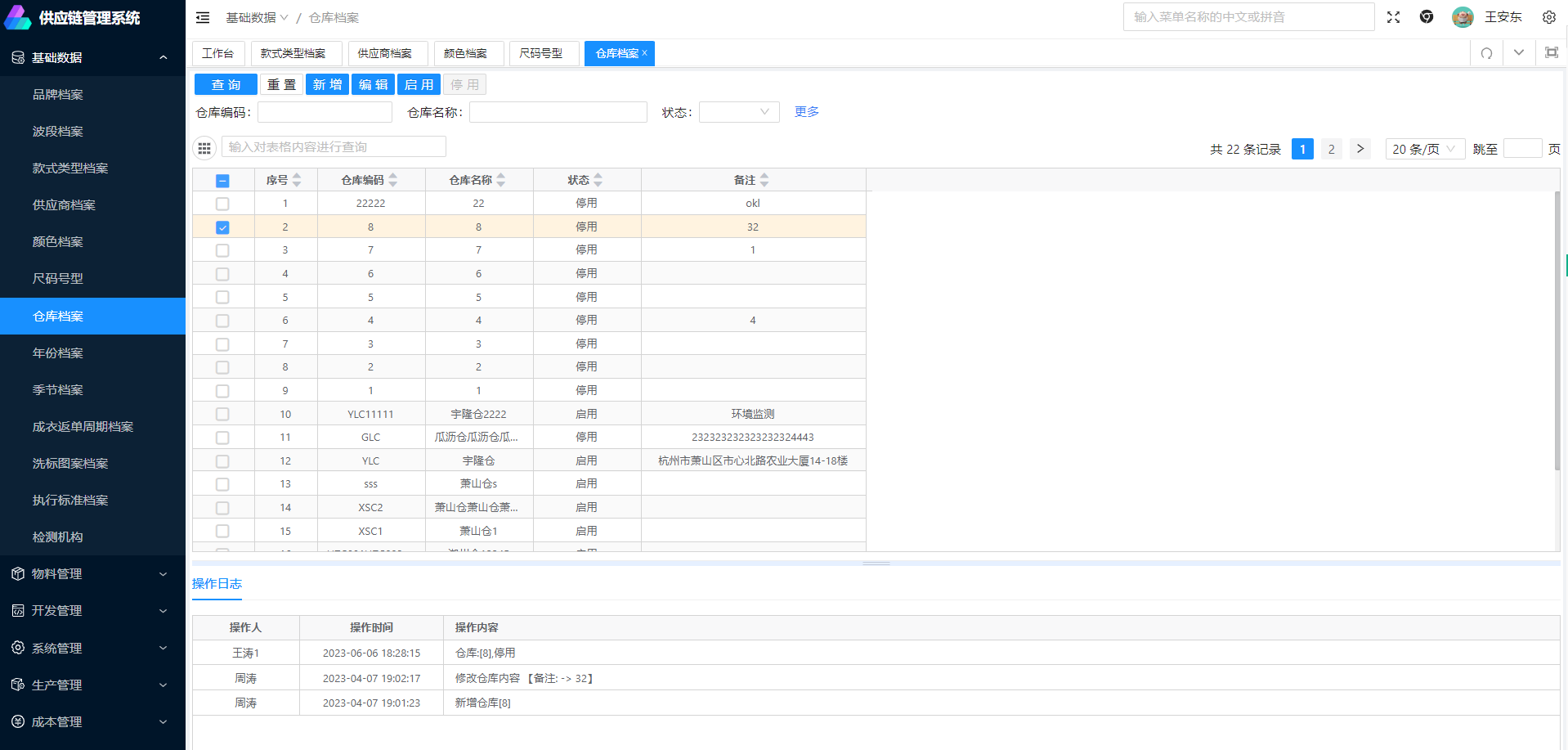Open the 20 条/页 page size dropdown
The height and width of the screenshot is (750, 1568).
[1423, 149]
